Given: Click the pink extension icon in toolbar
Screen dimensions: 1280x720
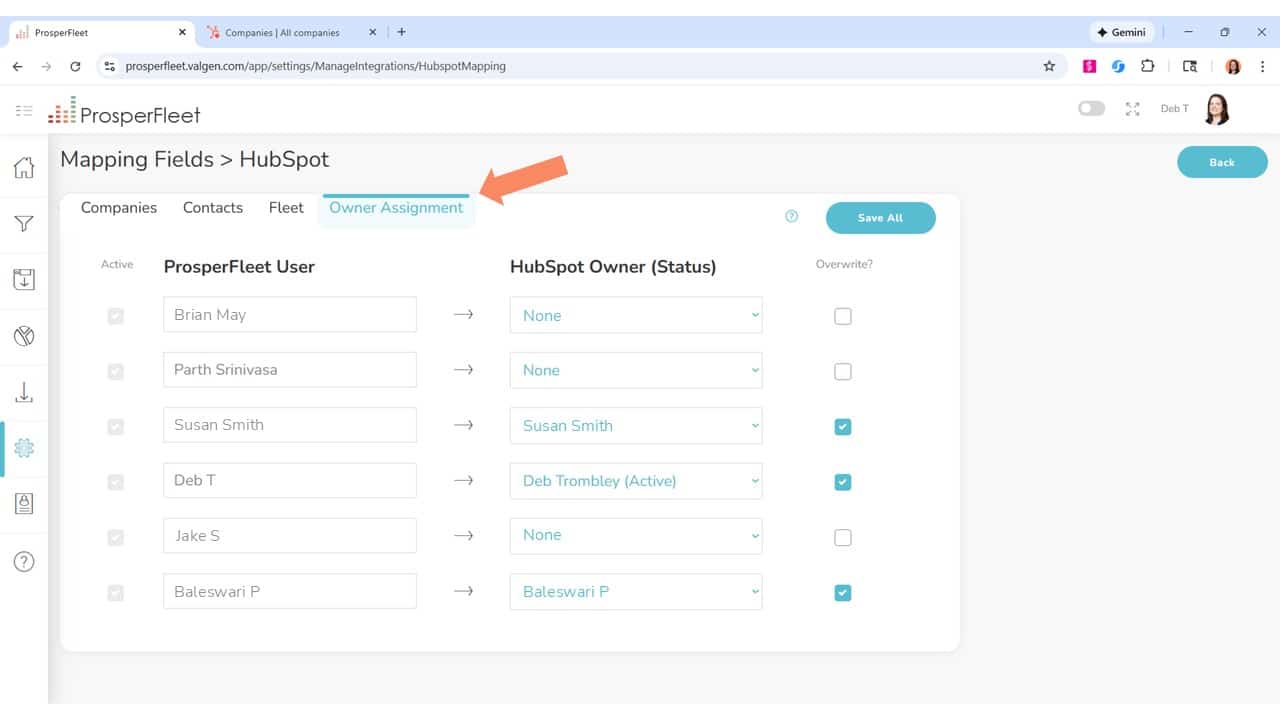Looking at the screenshot, I should 1089,66.
